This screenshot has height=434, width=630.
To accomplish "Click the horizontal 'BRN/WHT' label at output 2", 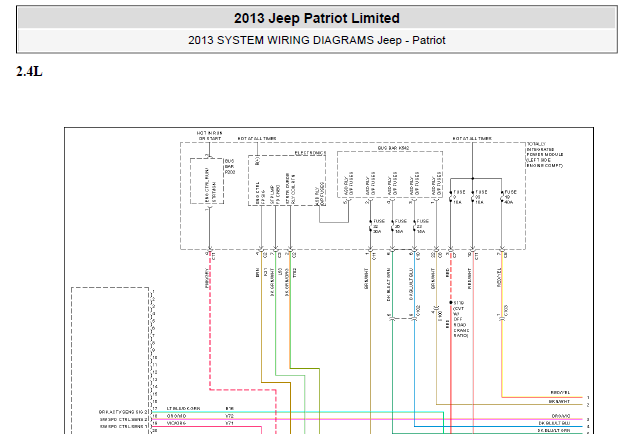I will click(x=560, y=401).
